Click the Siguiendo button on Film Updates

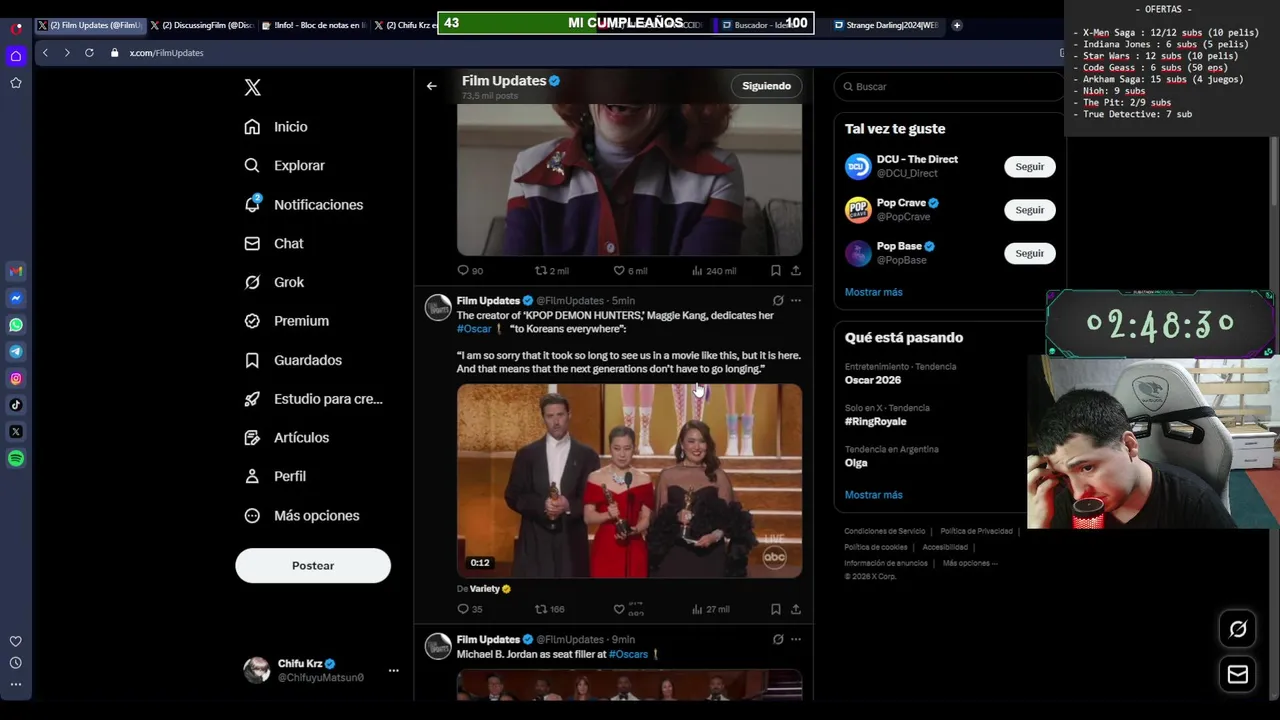point(766,86)
